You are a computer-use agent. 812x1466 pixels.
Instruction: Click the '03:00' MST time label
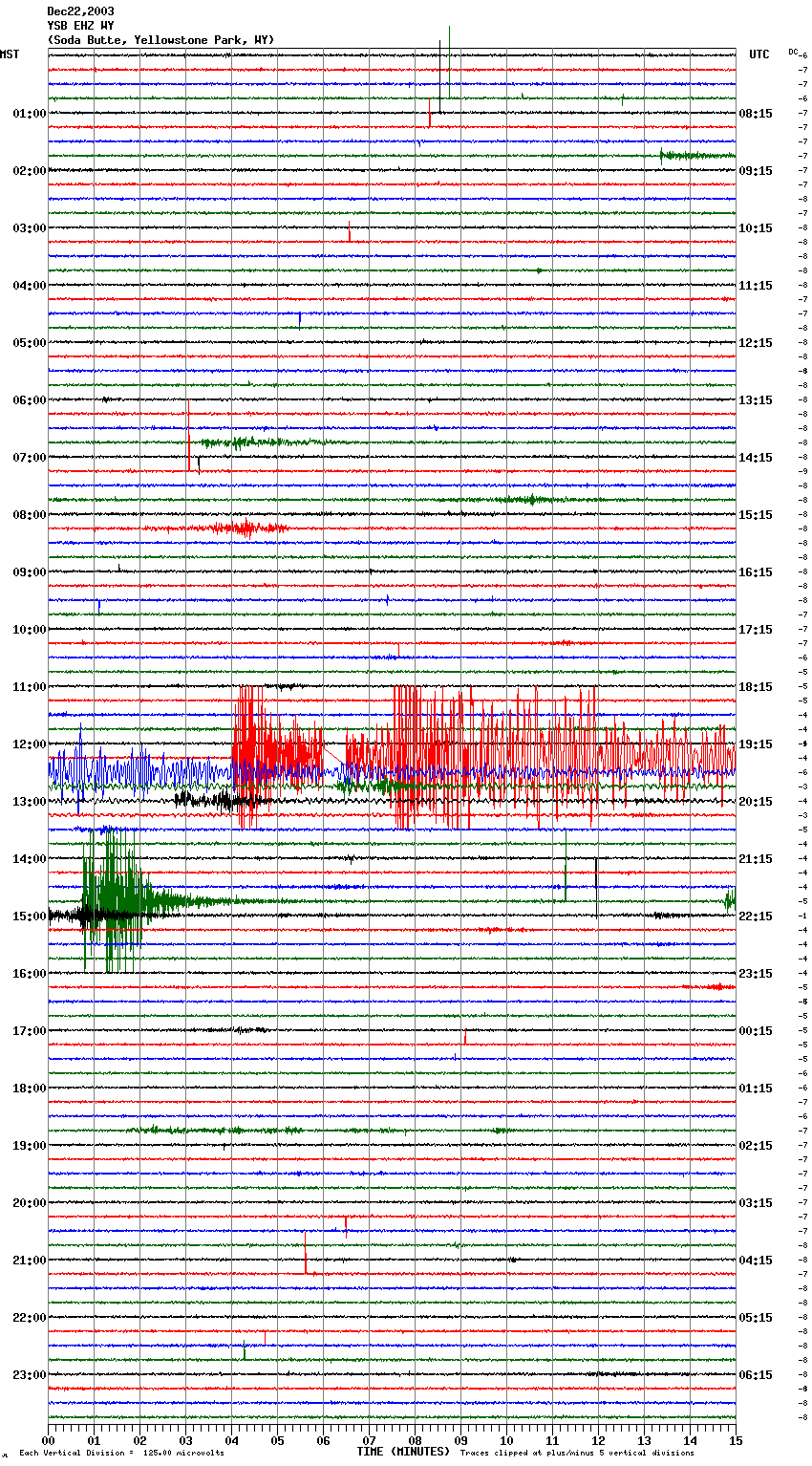click(30, 228)
